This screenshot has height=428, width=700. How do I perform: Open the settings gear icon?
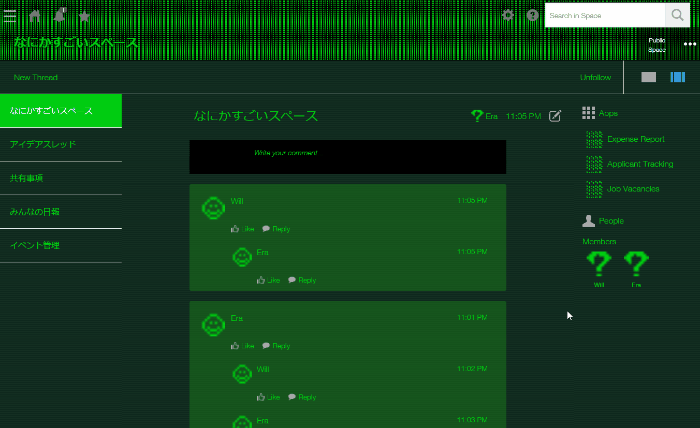pyautogui.click(x=508, y=16)
